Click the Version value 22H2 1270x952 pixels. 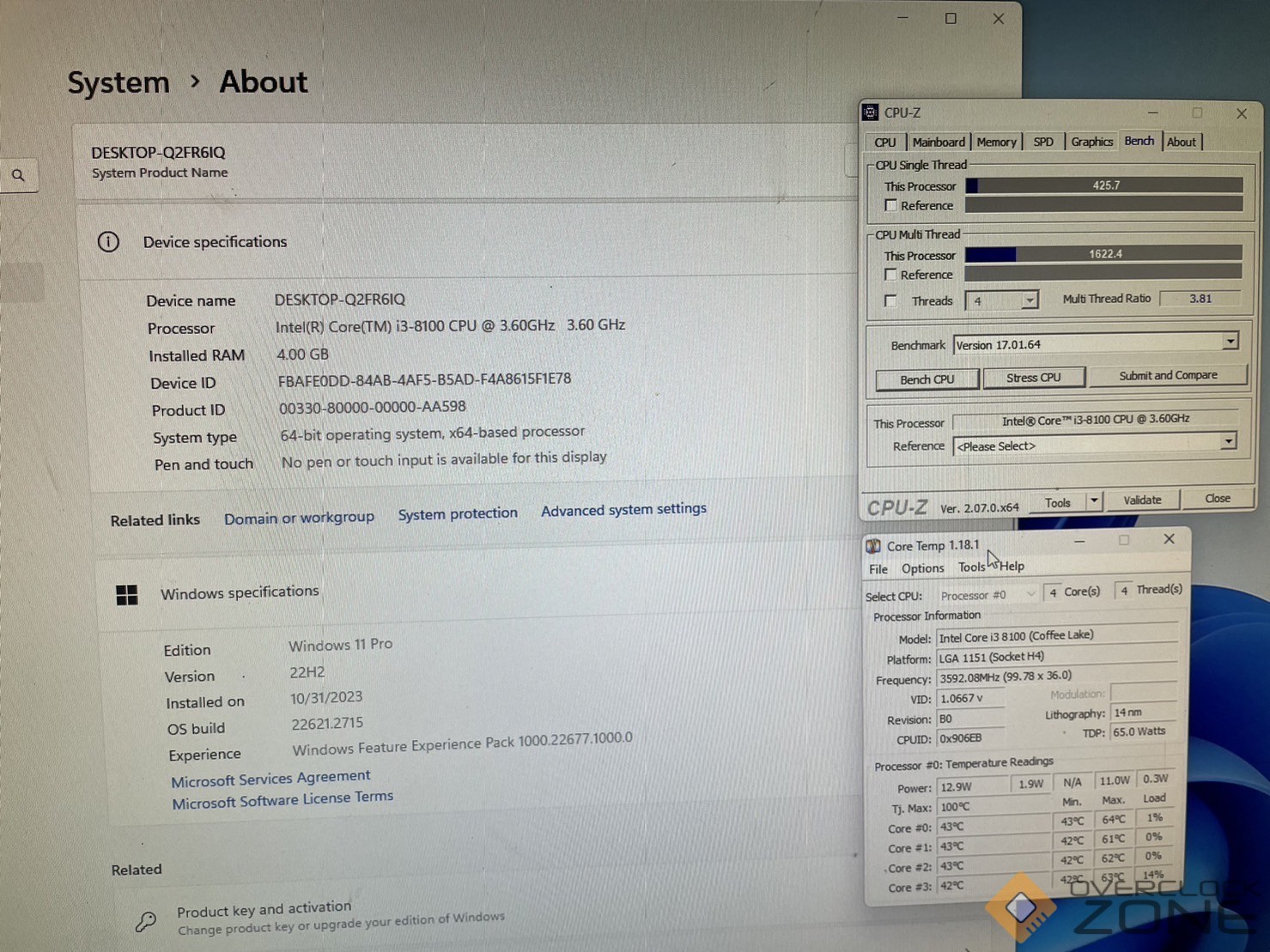(x=307, y=672)
